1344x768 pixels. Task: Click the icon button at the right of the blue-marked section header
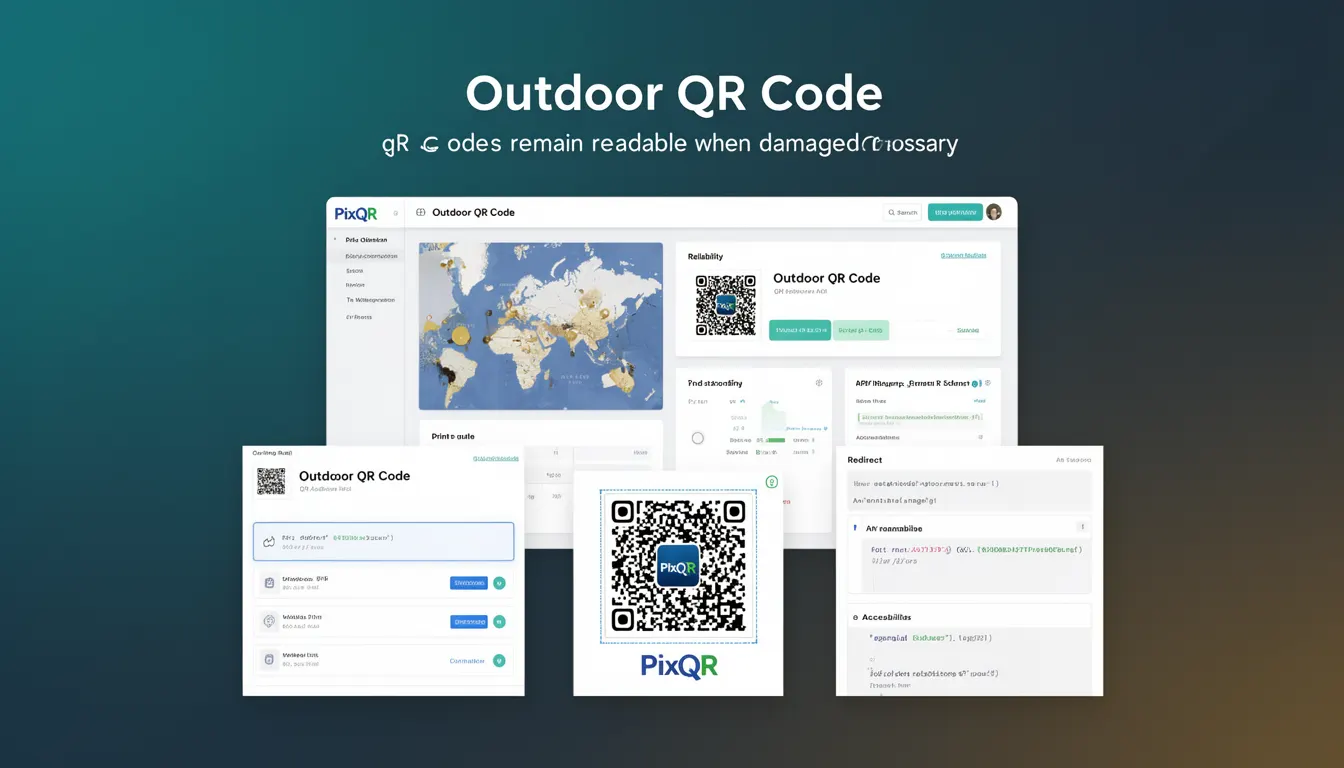tap(1081, 527)
